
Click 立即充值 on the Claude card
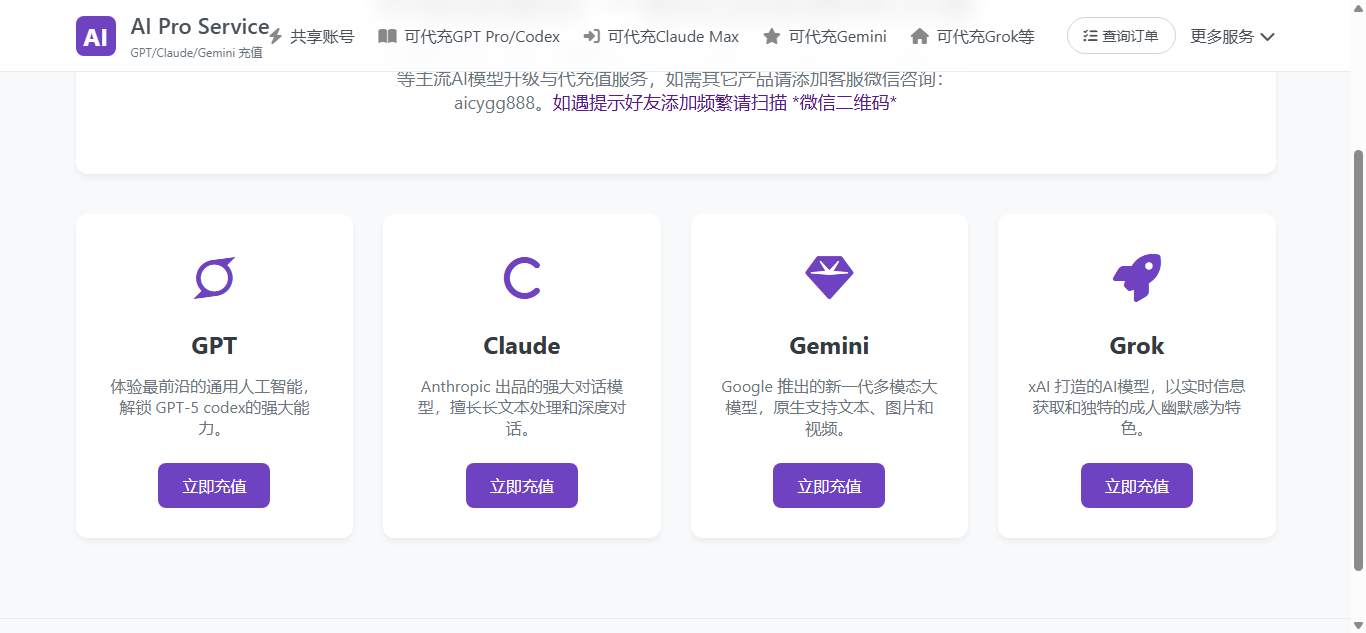point(522,486)
